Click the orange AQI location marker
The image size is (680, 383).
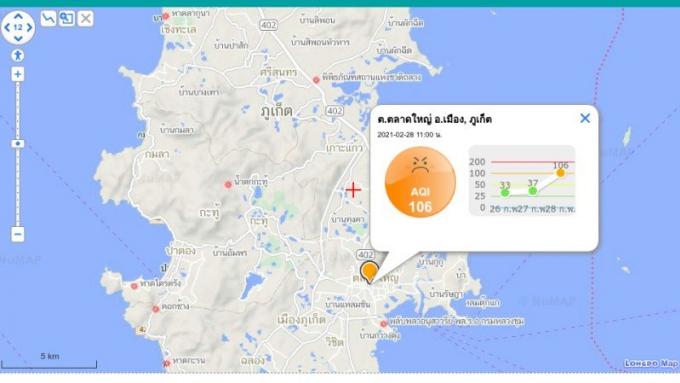click(369, 272)
